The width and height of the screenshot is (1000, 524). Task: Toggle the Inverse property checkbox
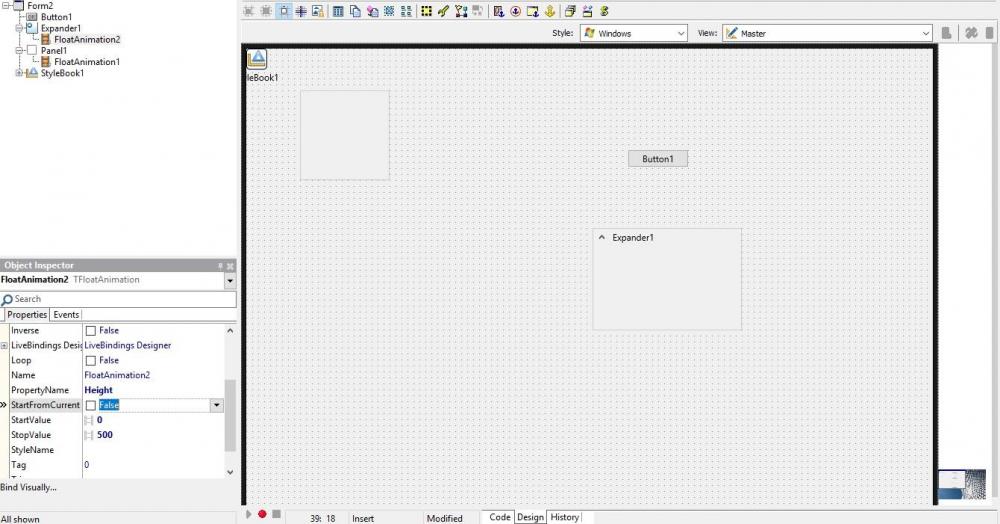pos(91,331)
